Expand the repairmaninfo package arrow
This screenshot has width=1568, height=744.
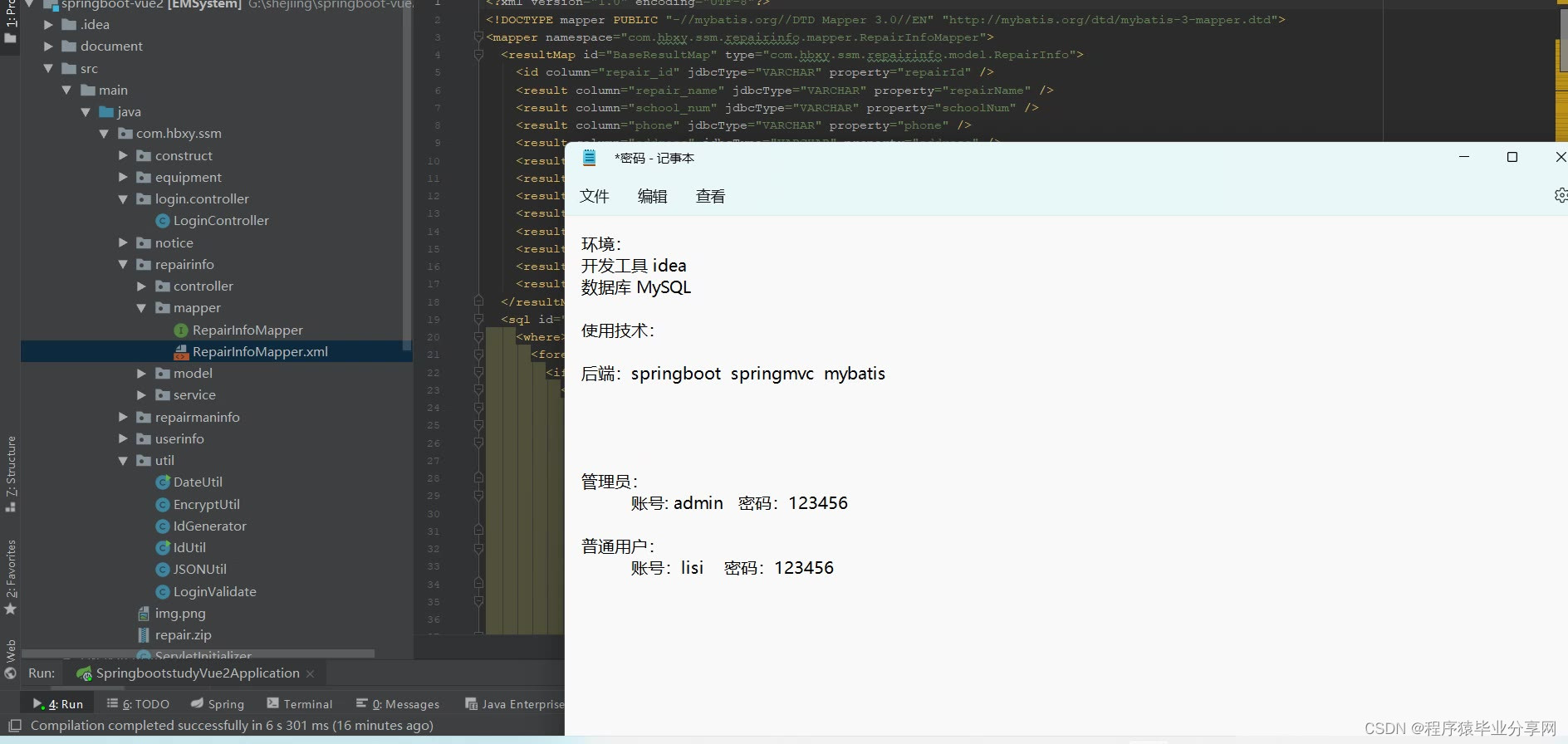point(123,417)
